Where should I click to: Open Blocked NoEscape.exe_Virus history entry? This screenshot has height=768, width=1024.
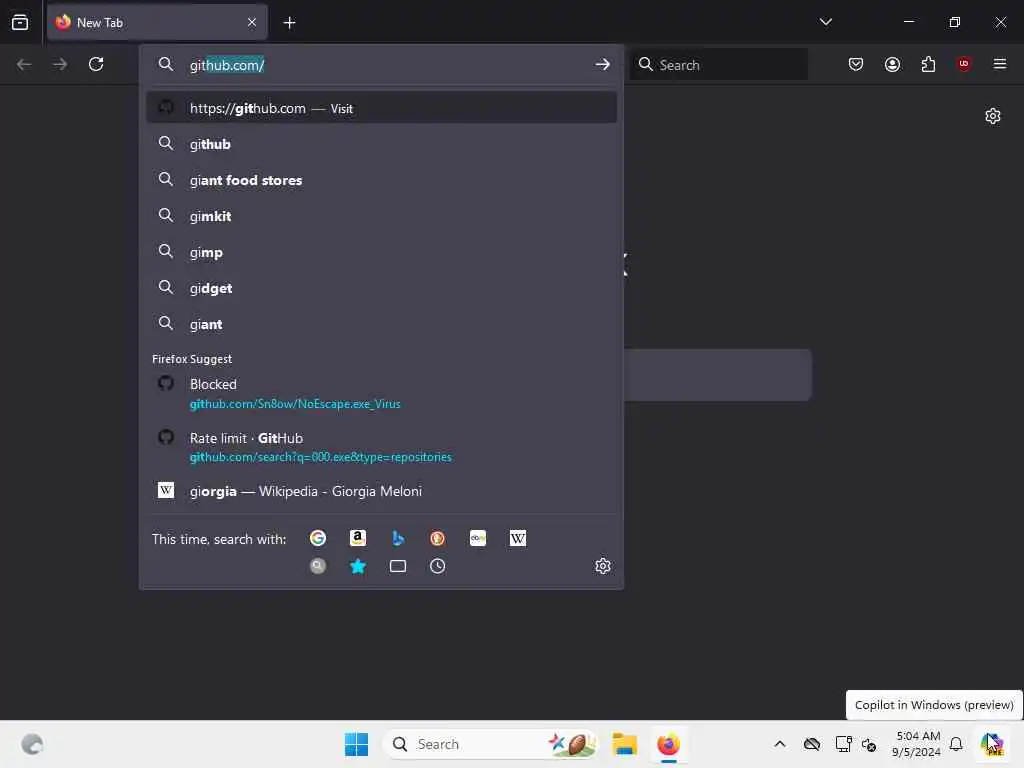381,394
